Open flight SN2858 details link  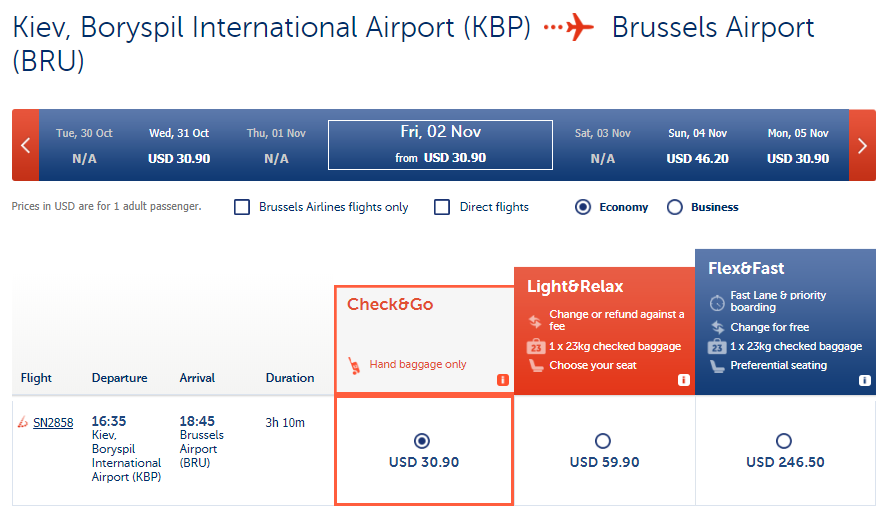[53, 423]
